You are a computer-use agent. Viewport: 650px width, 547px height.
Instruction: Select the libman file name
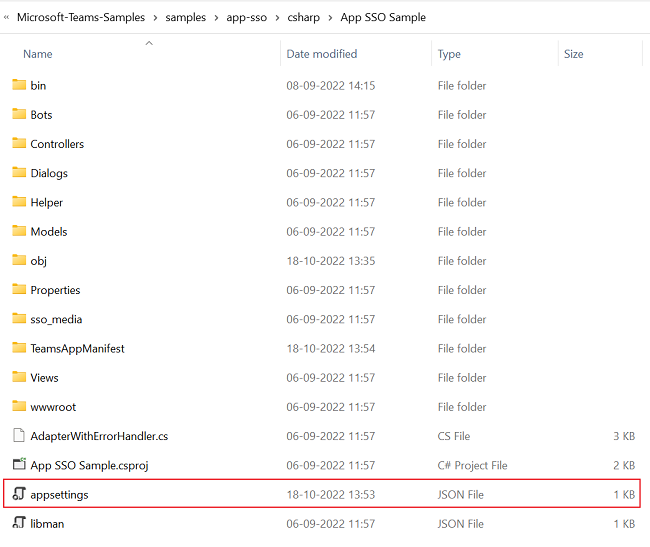[47, 524]
